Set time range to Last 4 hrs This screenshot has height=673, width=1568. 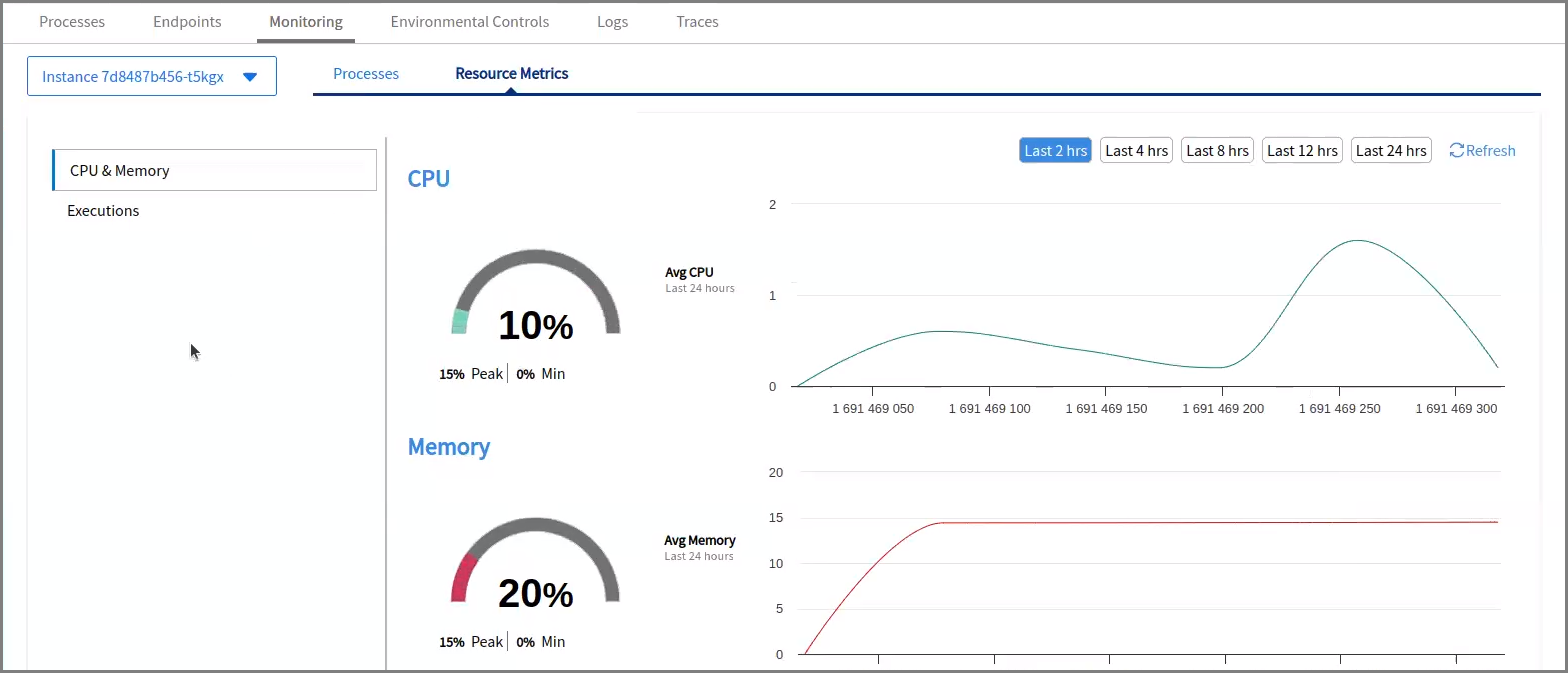(1136, 151)
